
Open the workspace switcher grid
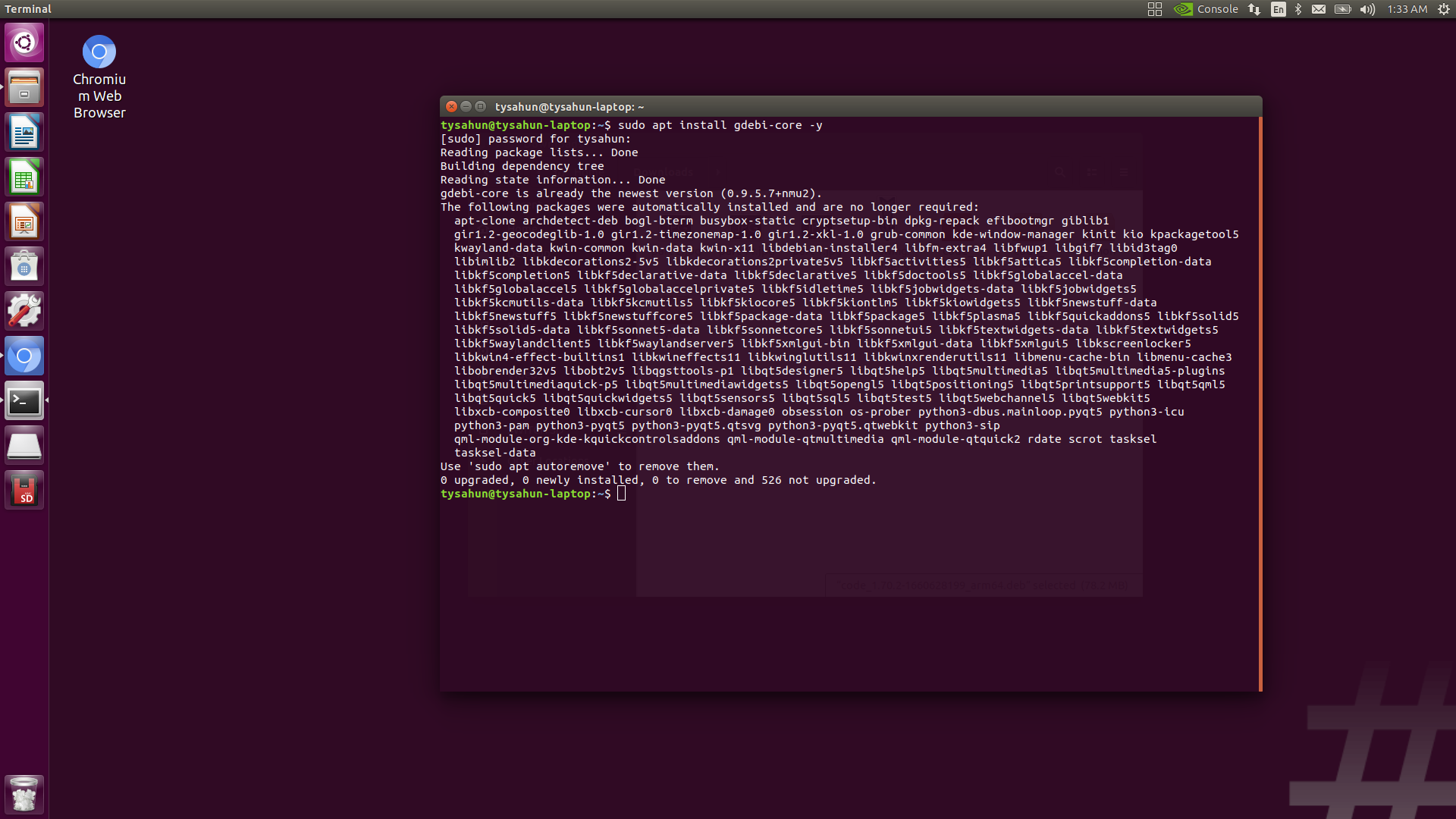(x=1154, y=9)
